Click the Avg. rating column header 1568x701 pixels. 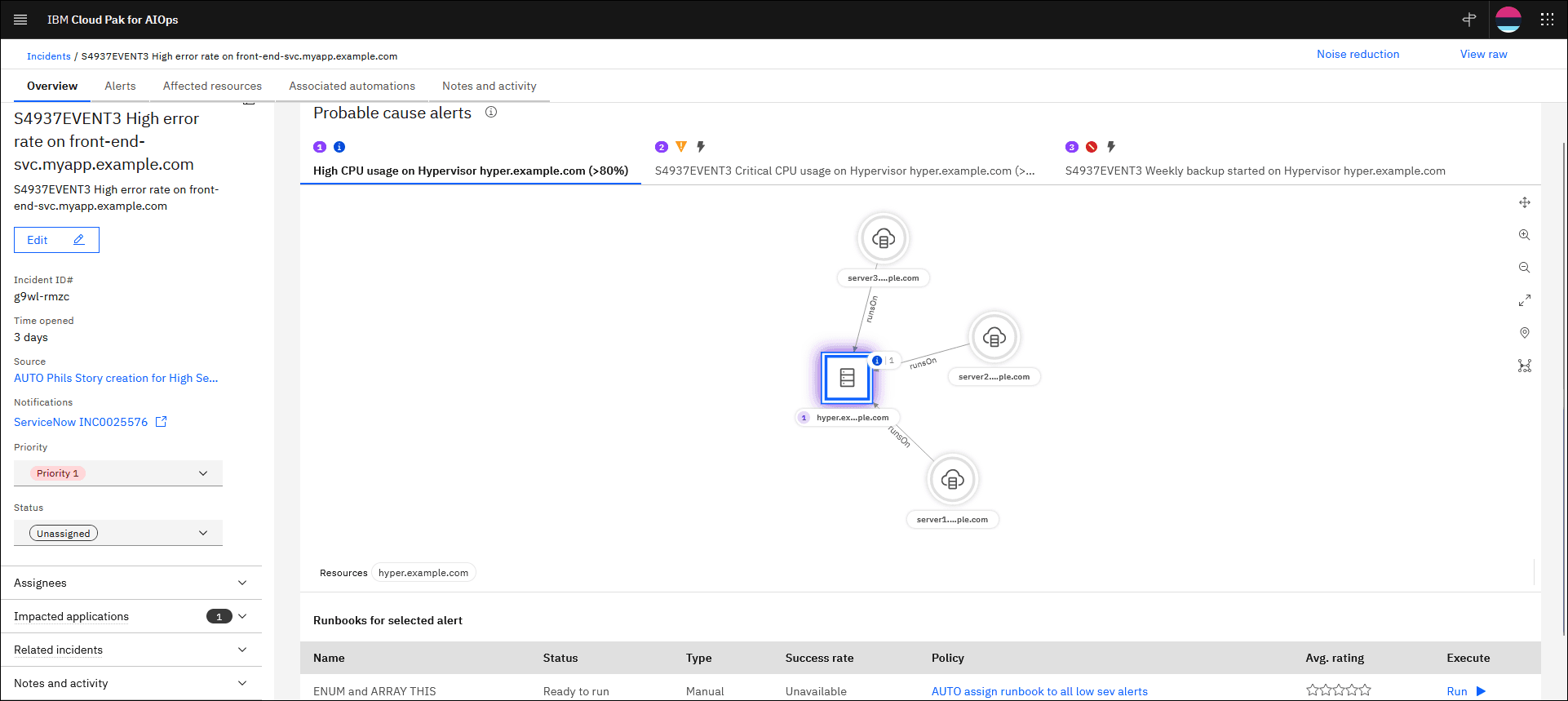(1335, 658)
